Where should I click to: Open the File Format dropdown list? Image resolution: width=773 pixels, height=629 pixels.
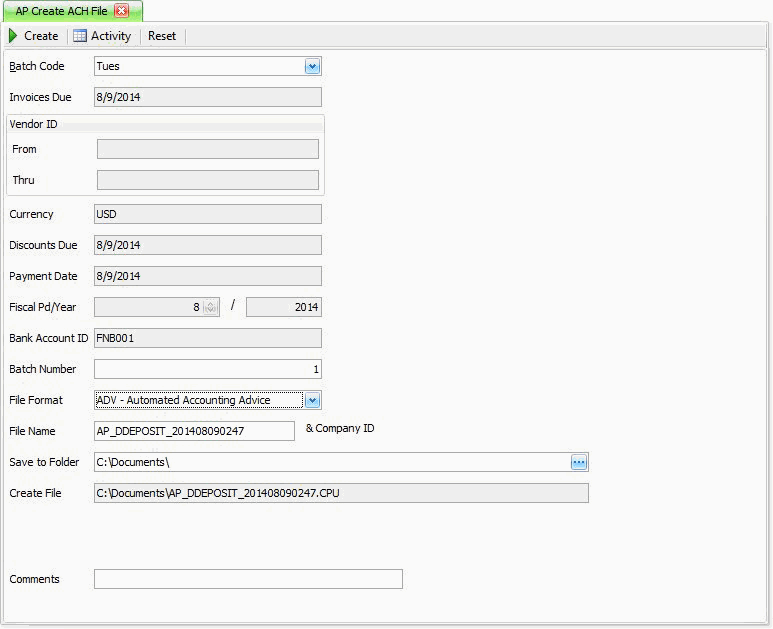point(312,400)
